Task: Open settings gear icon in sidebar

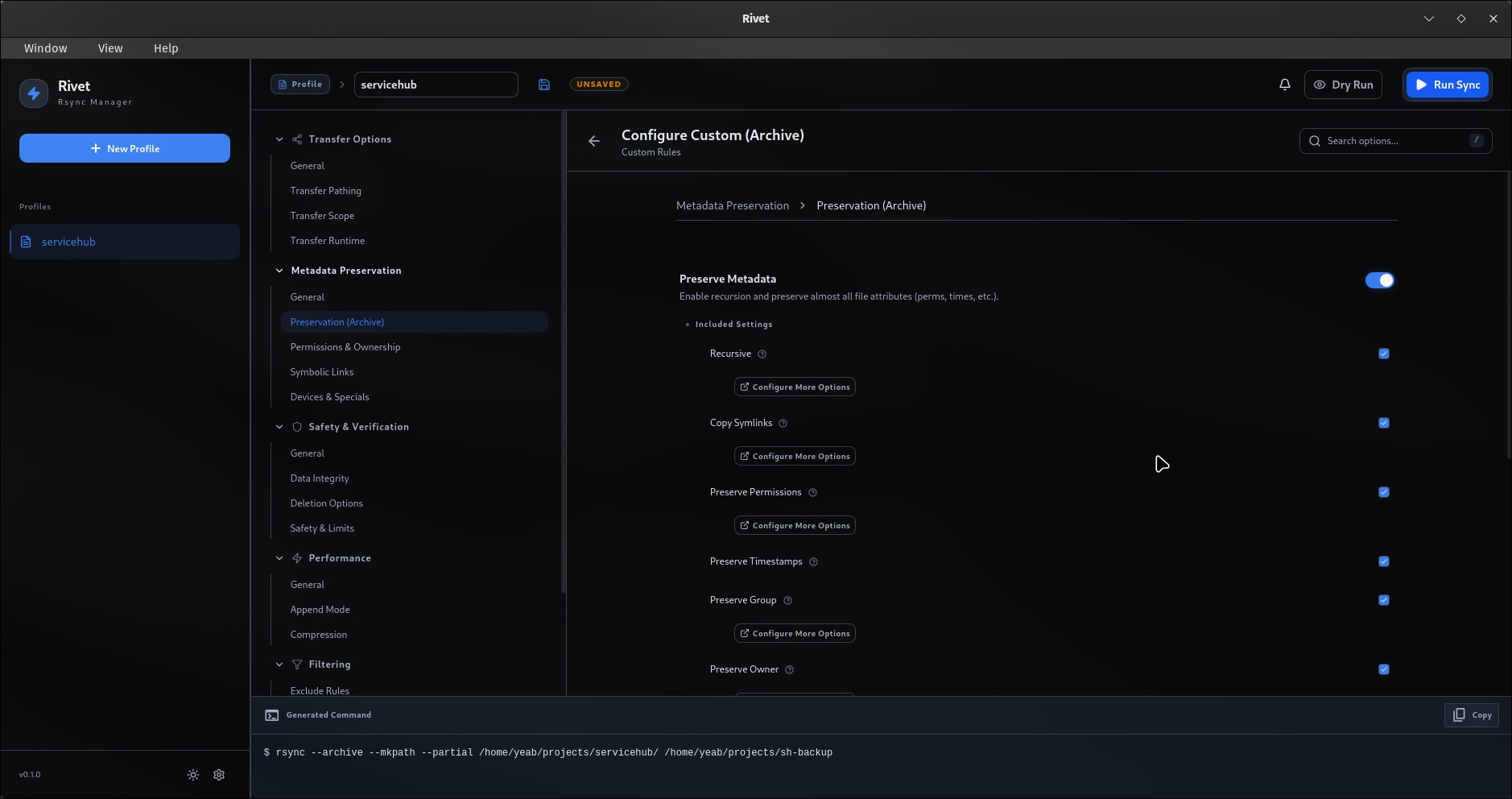Action: pos(219,775)
